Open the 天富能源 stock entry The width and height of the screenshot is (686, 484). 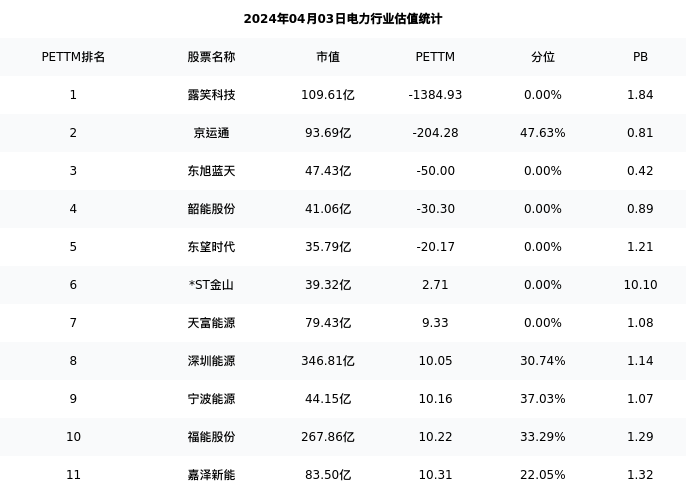(x=211, y=323)
